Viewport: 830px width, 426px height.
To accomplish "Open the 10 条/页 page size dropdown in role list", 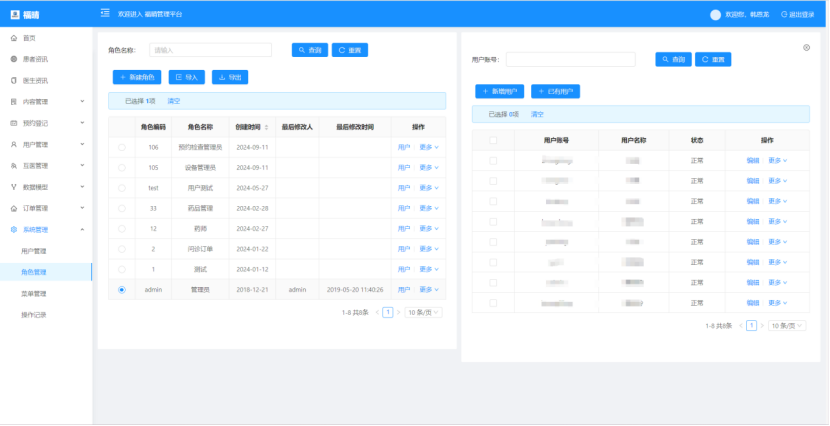I will coord(424,312).
